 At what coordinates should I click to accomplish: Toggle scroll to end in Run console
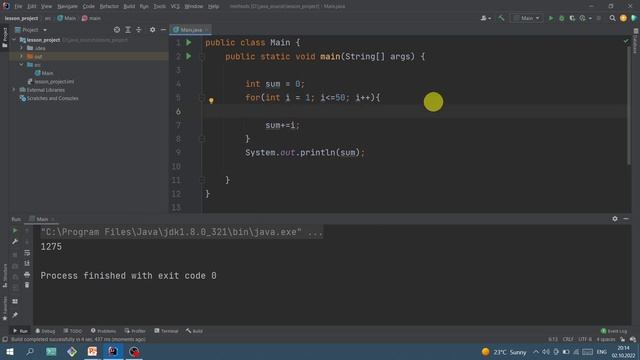27,263
